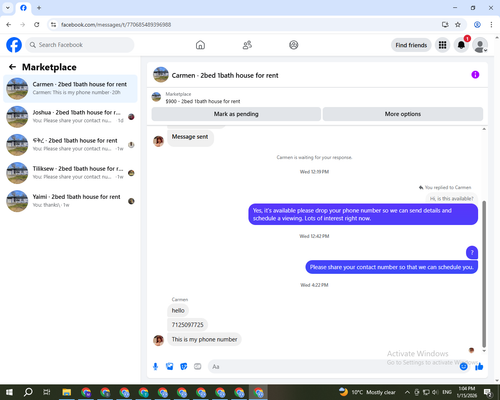Open a new browser tab
500x400 pixels.
click(x=39, y=8)
